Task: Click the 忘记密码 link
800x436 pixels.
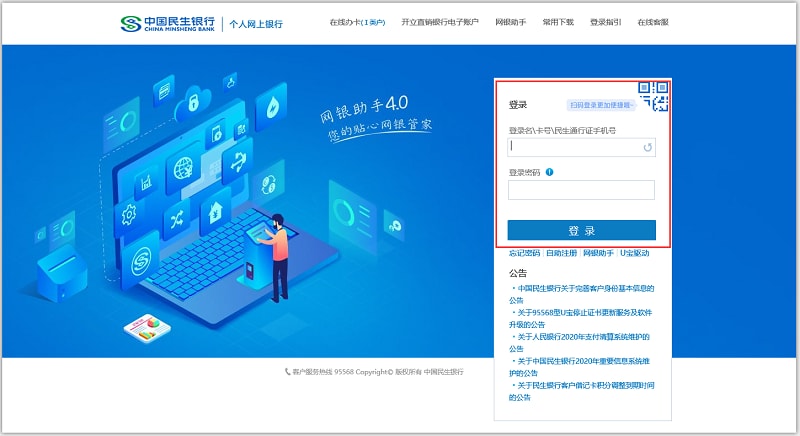Action: (524, 253)
